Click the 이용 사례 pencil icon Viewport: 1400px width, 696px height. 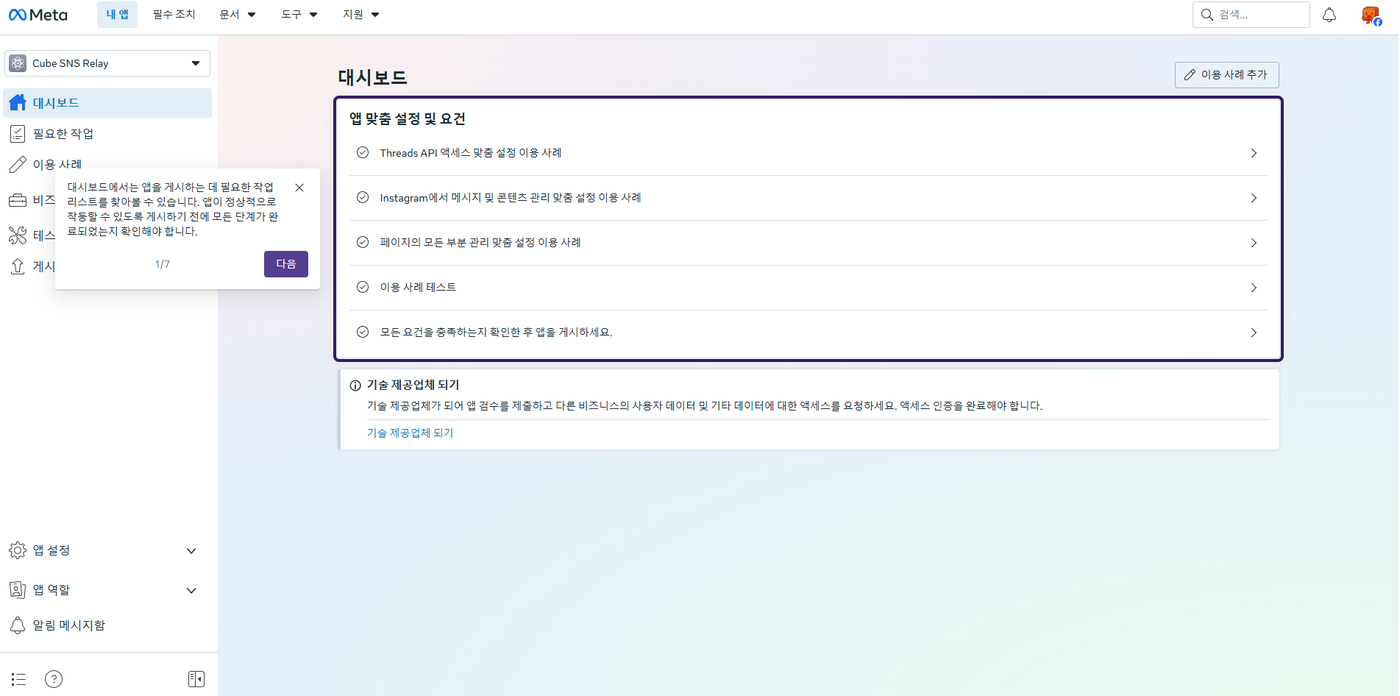[17, 165]
